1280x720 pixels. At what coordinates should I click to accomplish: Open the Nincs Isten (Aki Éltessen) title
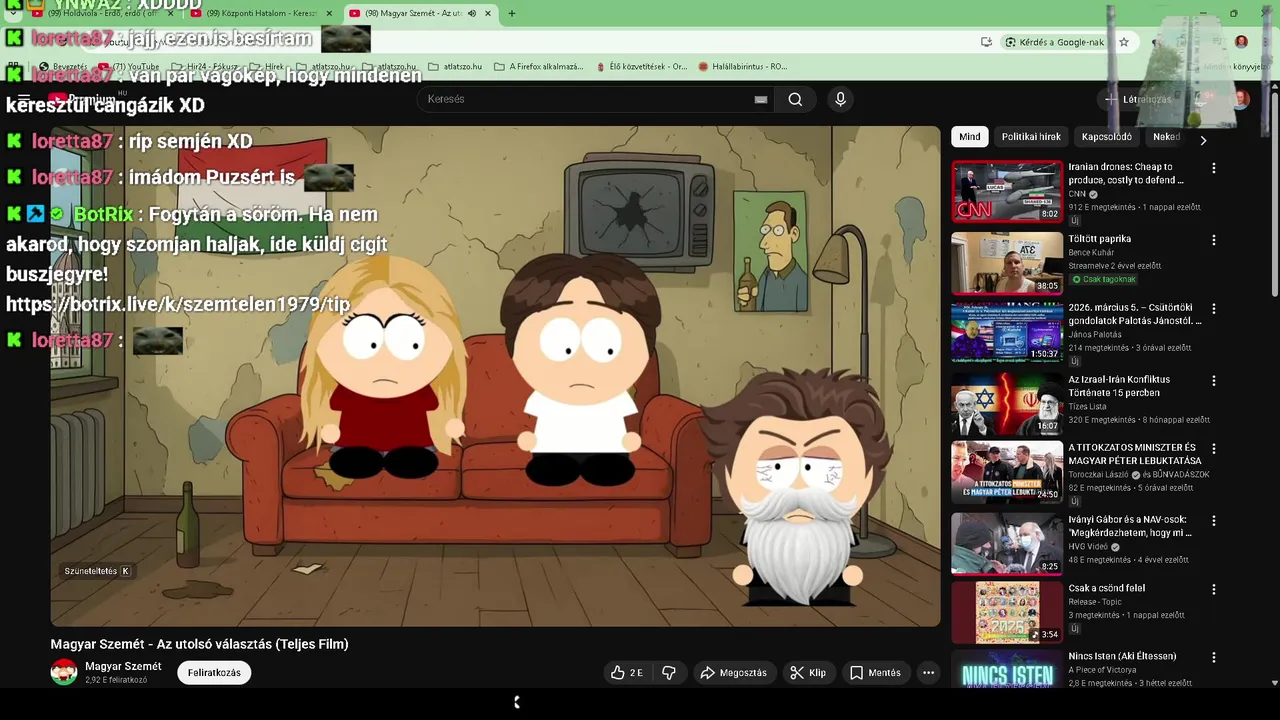(x=1122, y=656)
